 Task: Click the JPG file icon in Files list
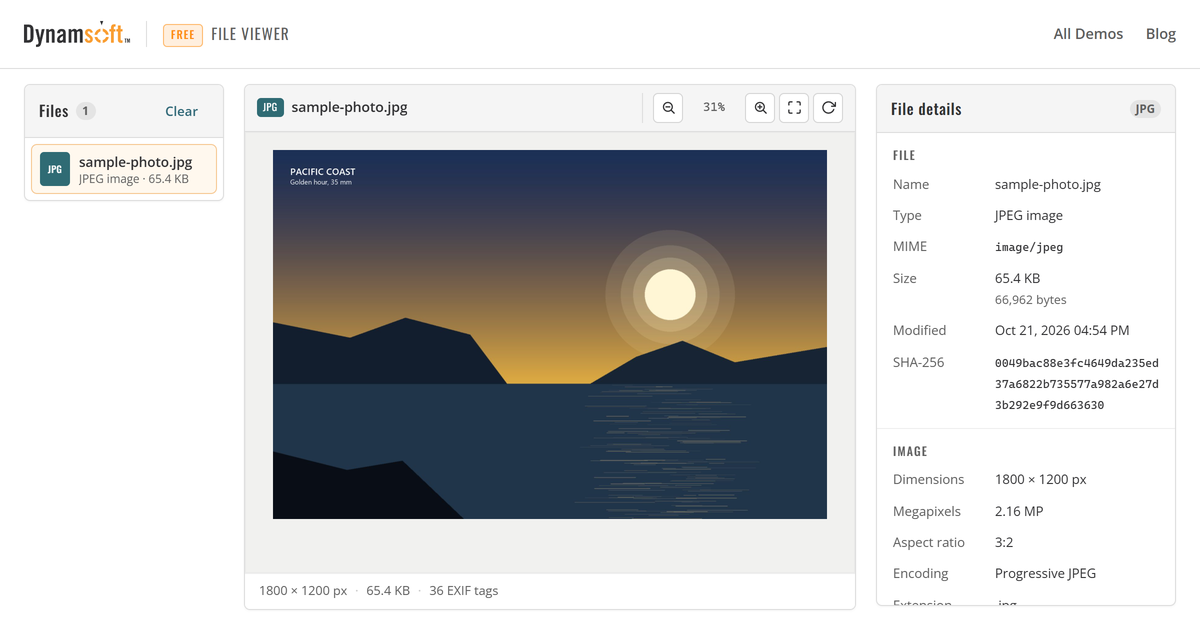55,170
